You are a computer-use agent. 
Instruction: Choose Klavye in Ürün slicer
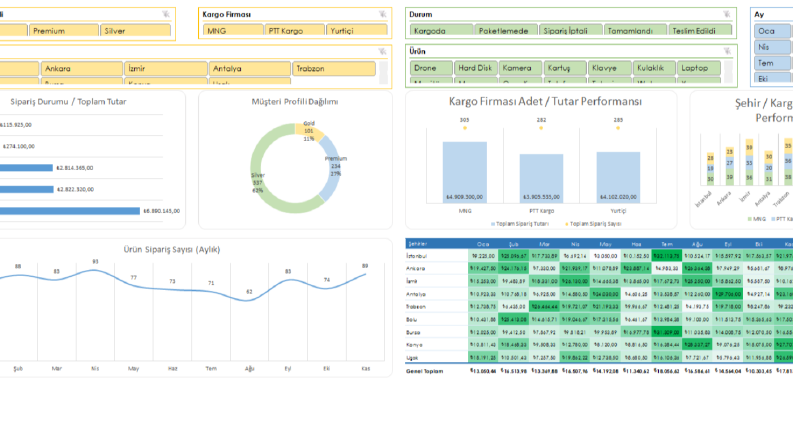[610, 68]
